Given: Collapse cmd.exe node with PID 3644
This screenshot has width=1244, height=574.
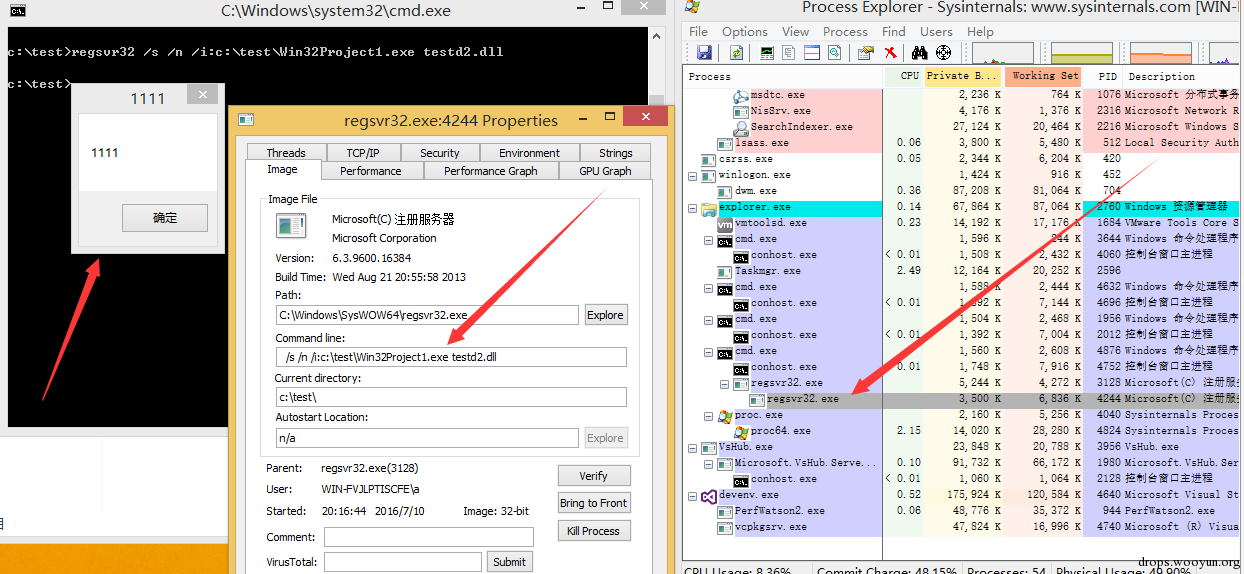Looking at the screenshot, I should click(709, 239).
